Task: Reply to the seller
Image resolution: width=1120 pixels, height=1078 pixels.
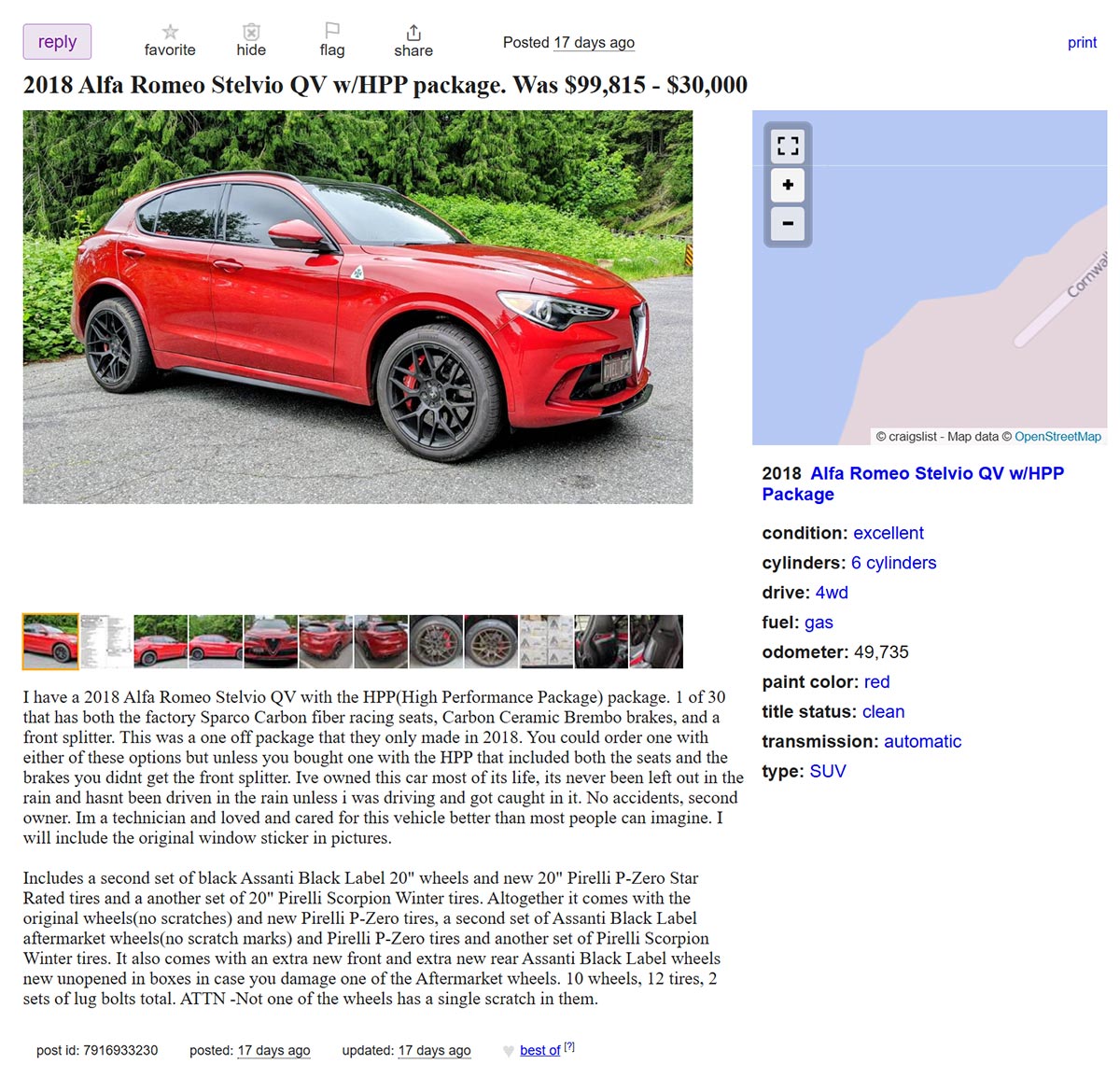Action: click(x=57, y=42)
